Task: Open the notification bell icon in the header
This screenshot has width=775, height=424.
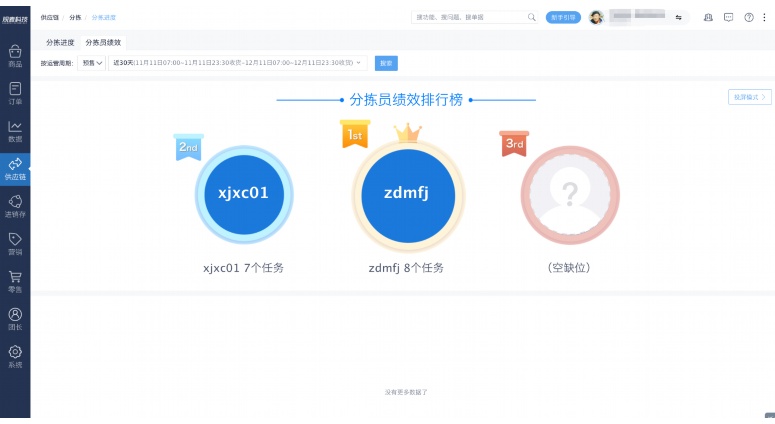Action: click(x=708, y=17)
